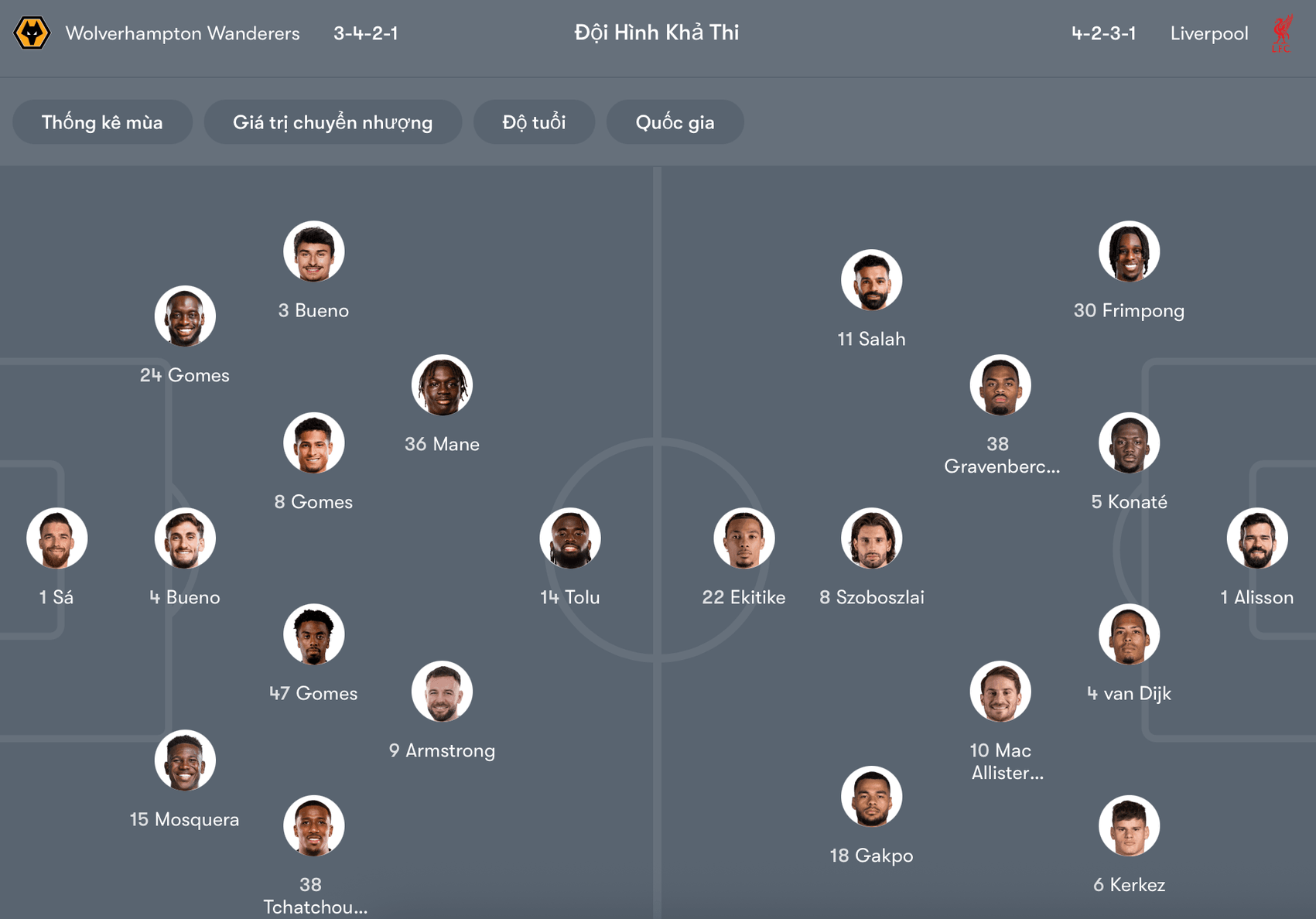Toggle the Thống kê mùa filter

pos(102,121)
